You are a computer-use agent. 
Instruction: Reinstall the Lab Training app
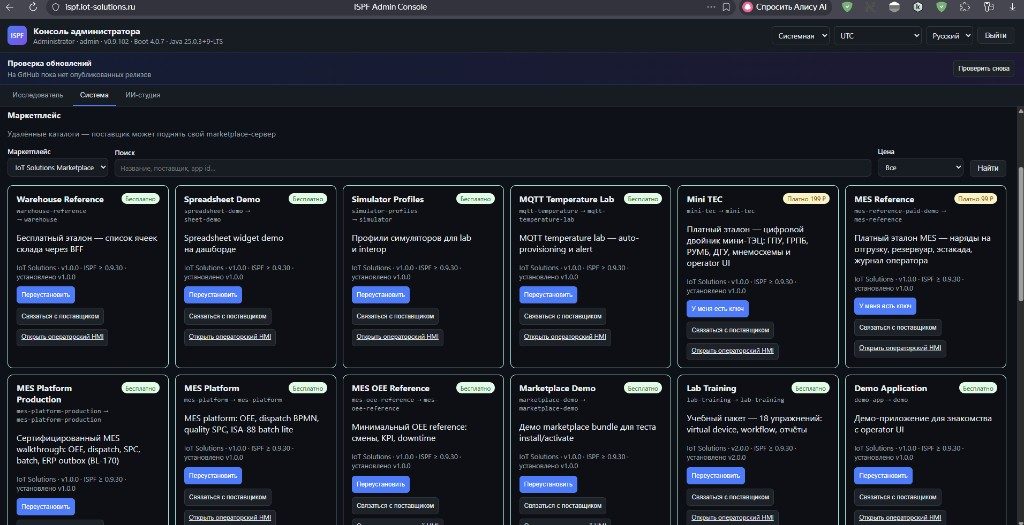[x=716, y=476]
